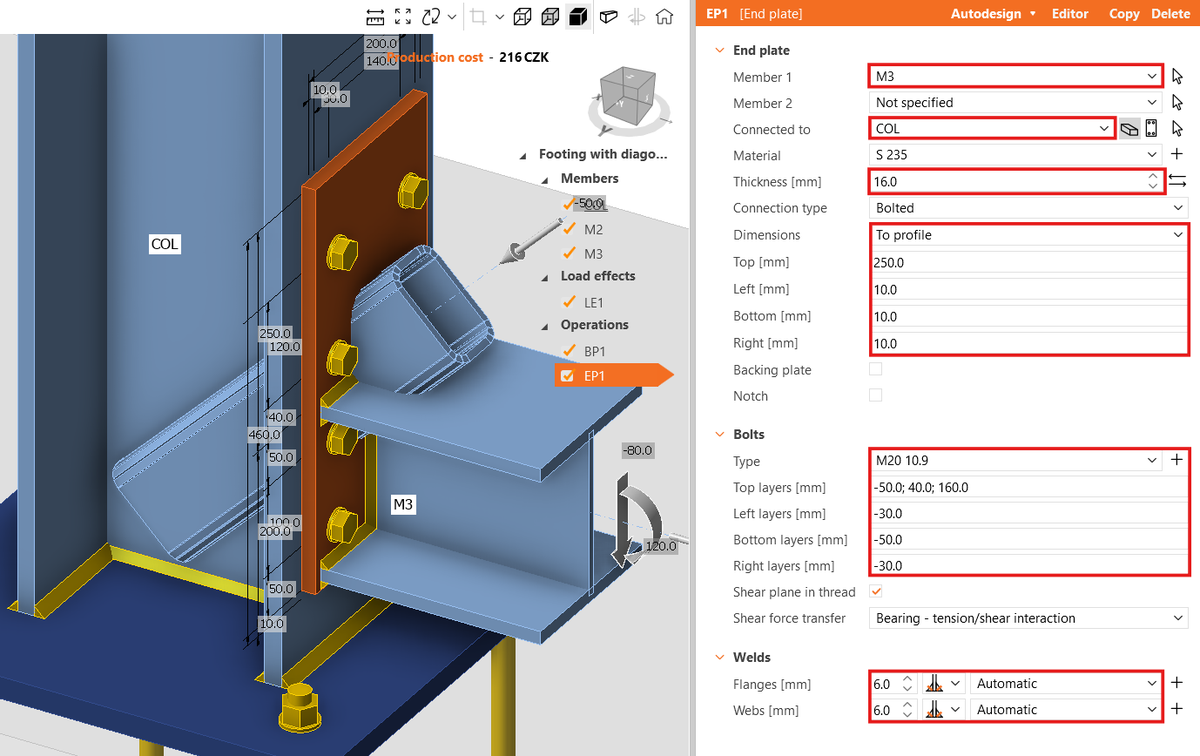Open the Autodesign menu
The height and width of the screenshot is (756, 1200).
coord(987,14)
